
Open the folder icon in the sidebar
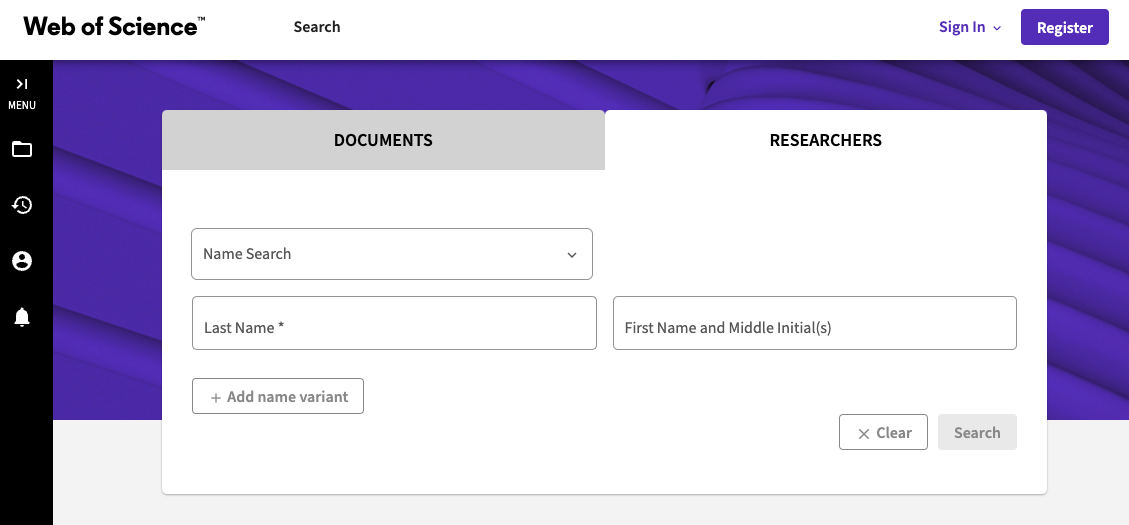coord(22,149)
